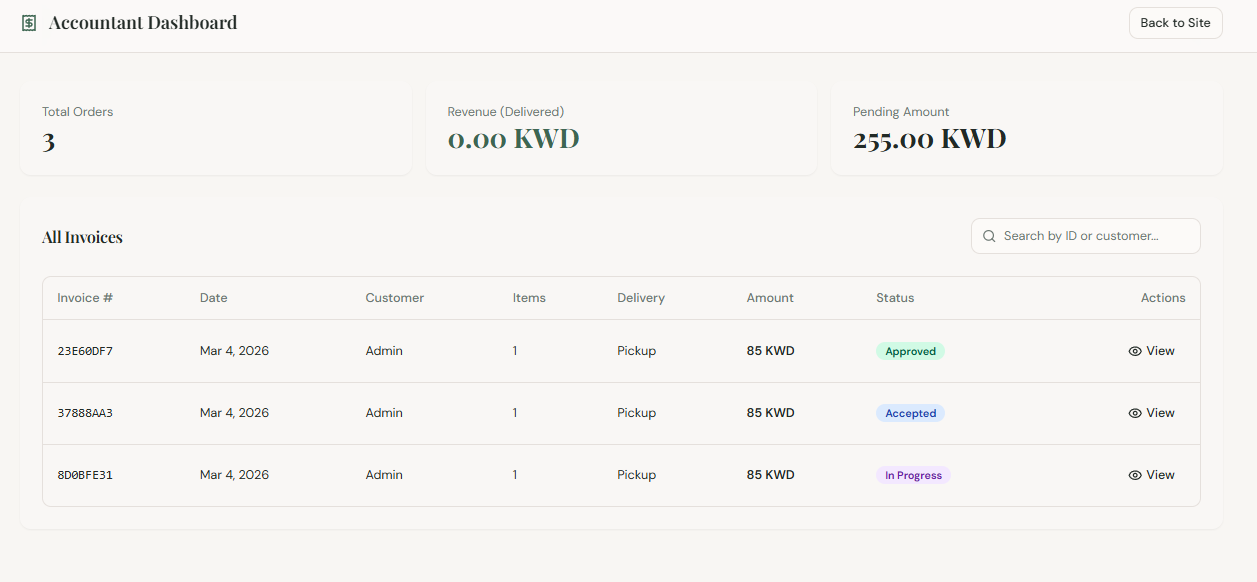Click the 85 KWD amount for invoice 37888AA3
The width and height of the screenshot is (1257, 582).
tap(770, 413)
